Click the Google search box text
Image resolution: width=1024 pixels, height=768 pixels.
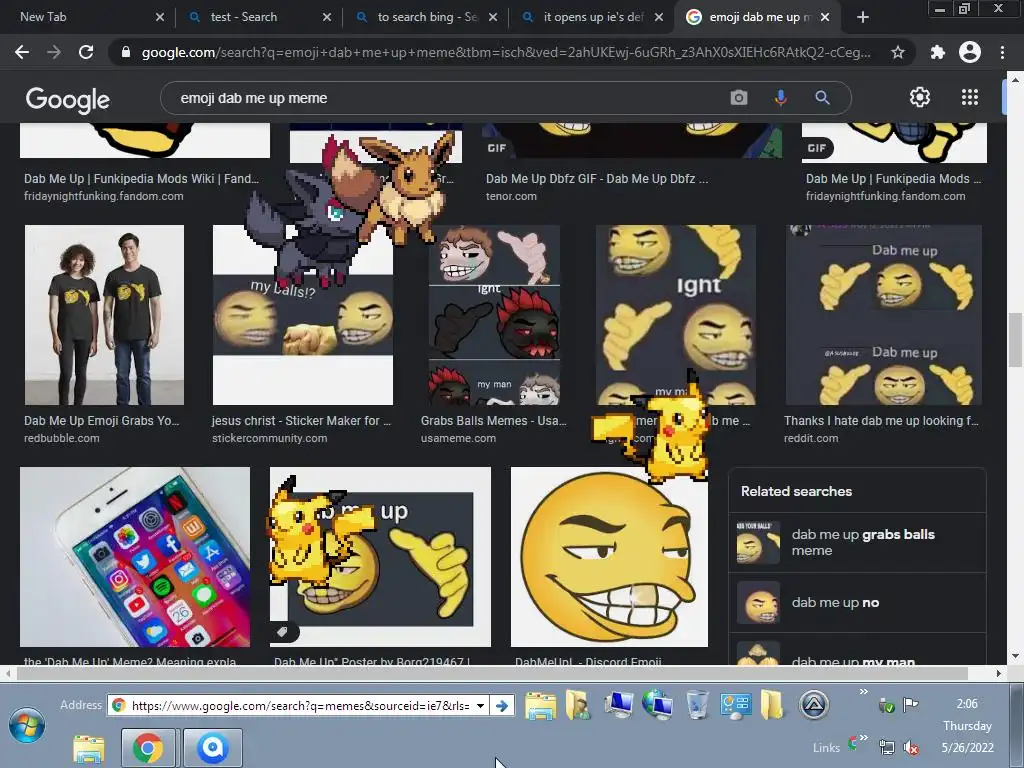254,98
